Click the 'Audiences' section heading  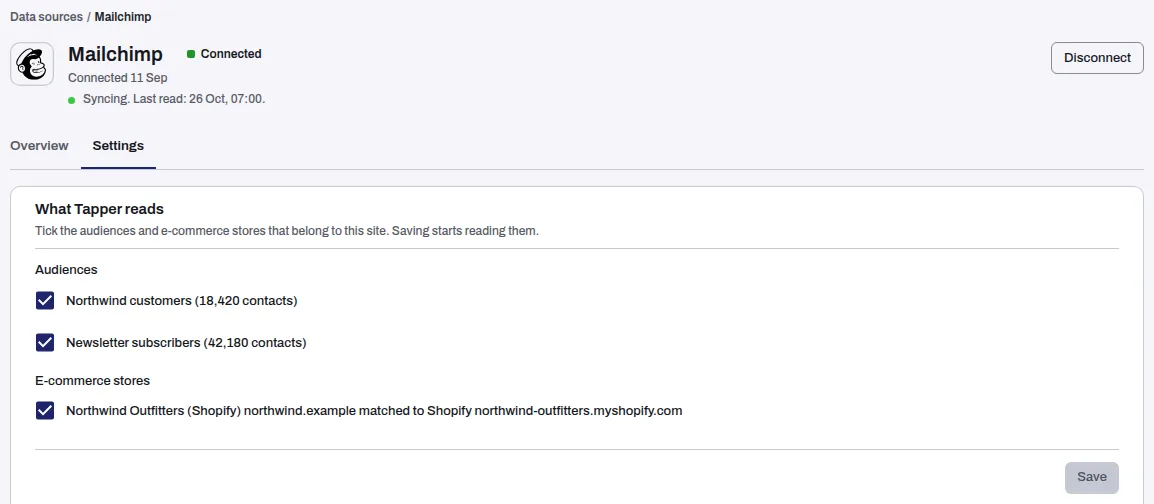[66, 269]
